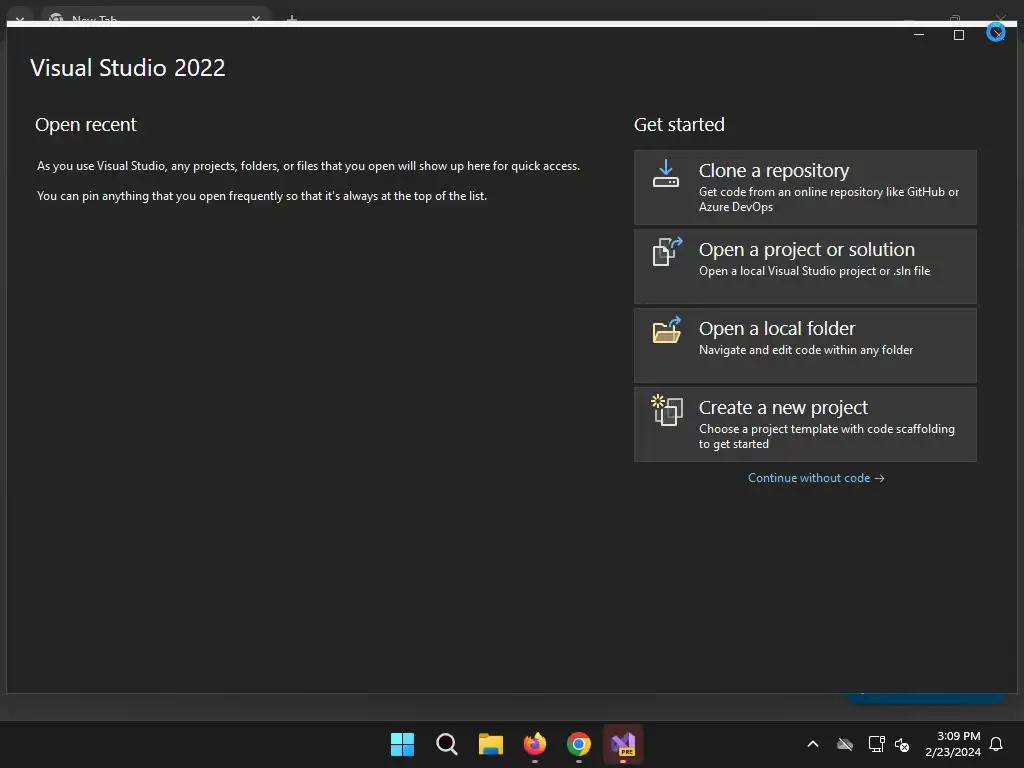
Task: Open the clock showing 3:09 PM
Action: [953, 744]
